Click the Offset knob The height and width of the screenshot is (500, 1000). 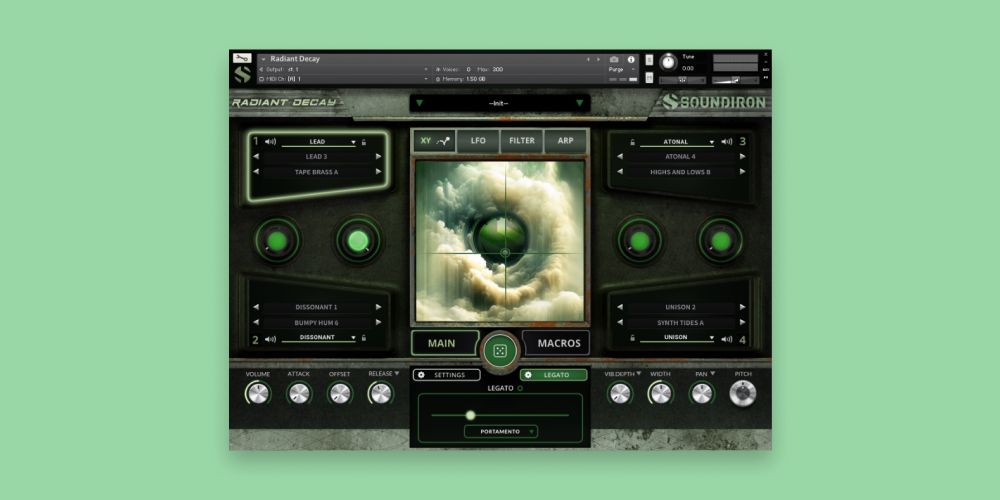[340, 393]
